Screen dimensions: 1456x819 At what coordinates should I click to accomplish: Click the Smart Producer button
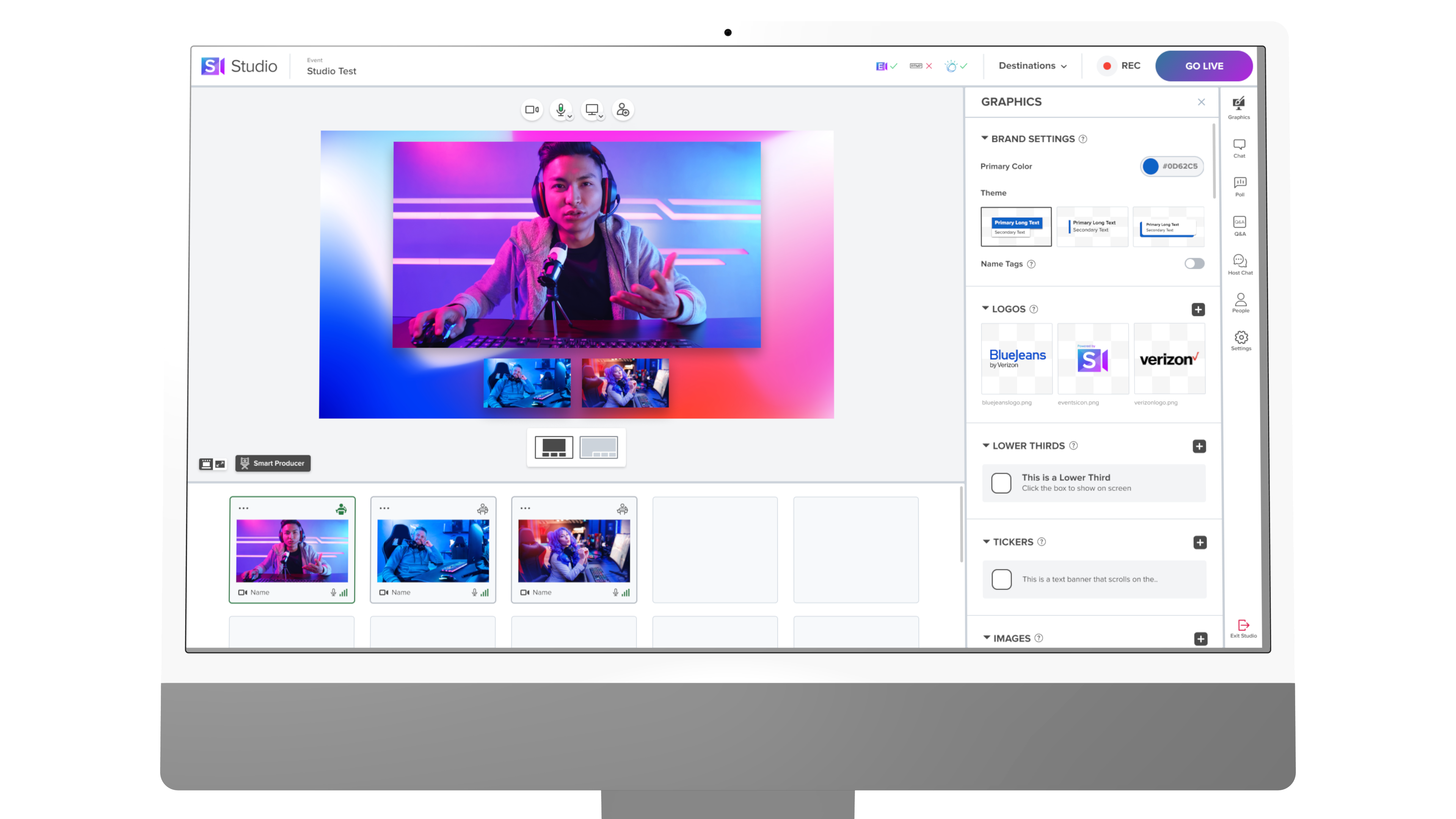(x=273, y=463)
